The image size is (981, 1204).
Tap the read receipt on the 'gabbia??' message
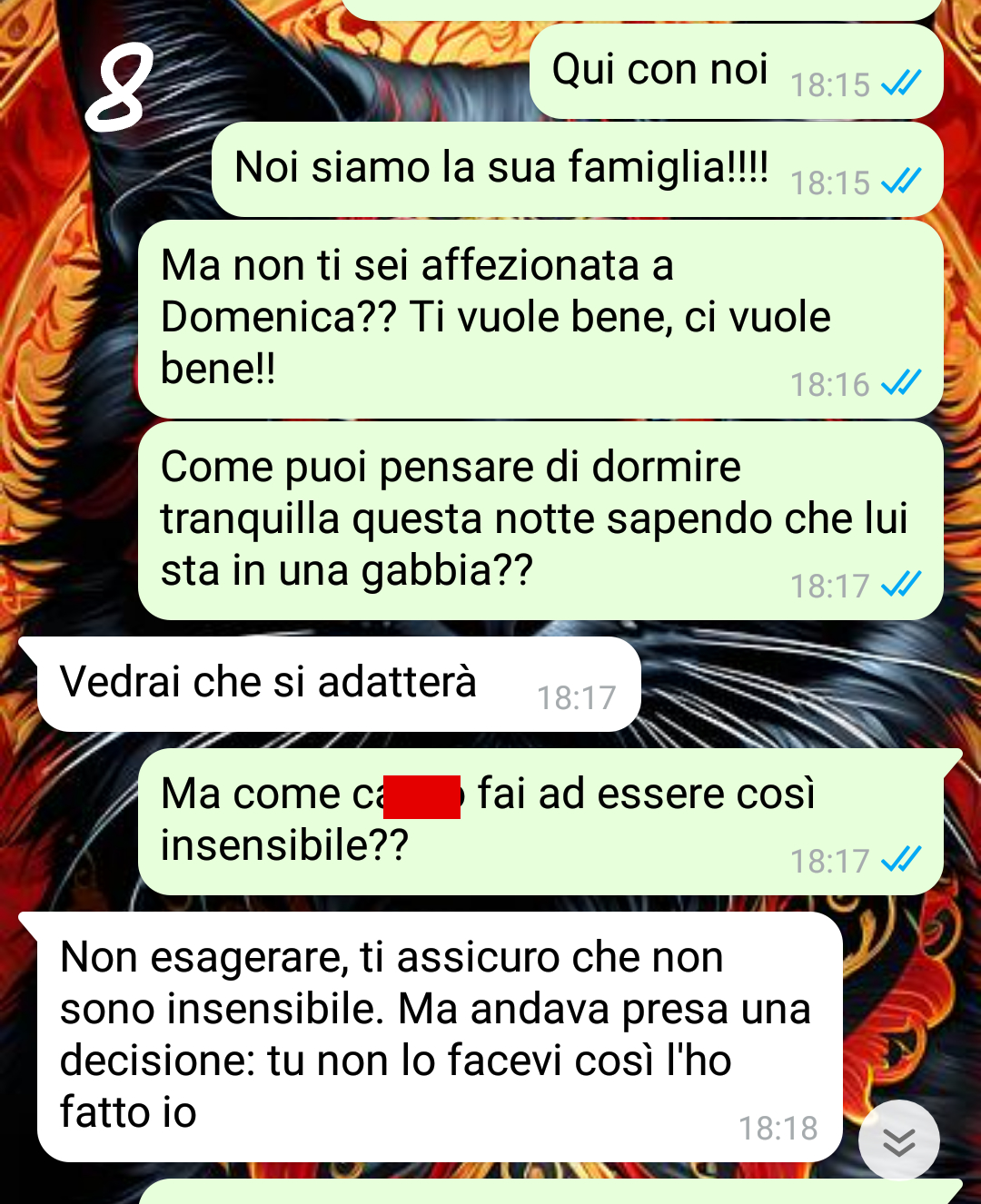point(901,585)
